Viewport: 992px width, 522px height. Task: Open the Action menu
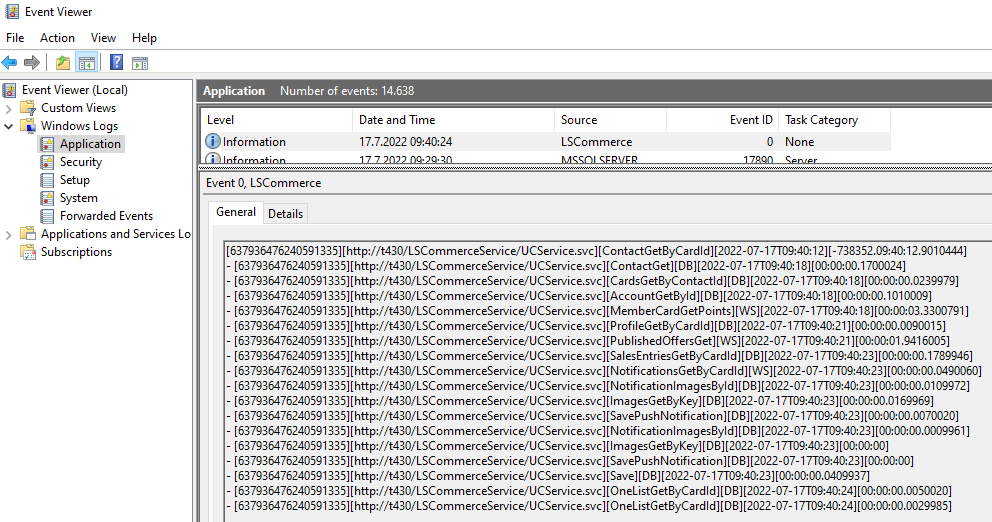click(57, 38)
